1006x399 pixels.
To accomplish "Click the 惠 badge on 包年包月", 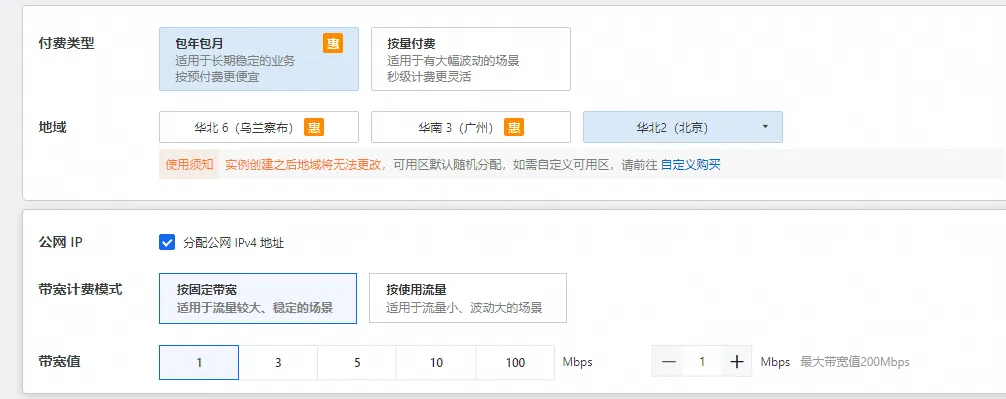I will [332, 43].
